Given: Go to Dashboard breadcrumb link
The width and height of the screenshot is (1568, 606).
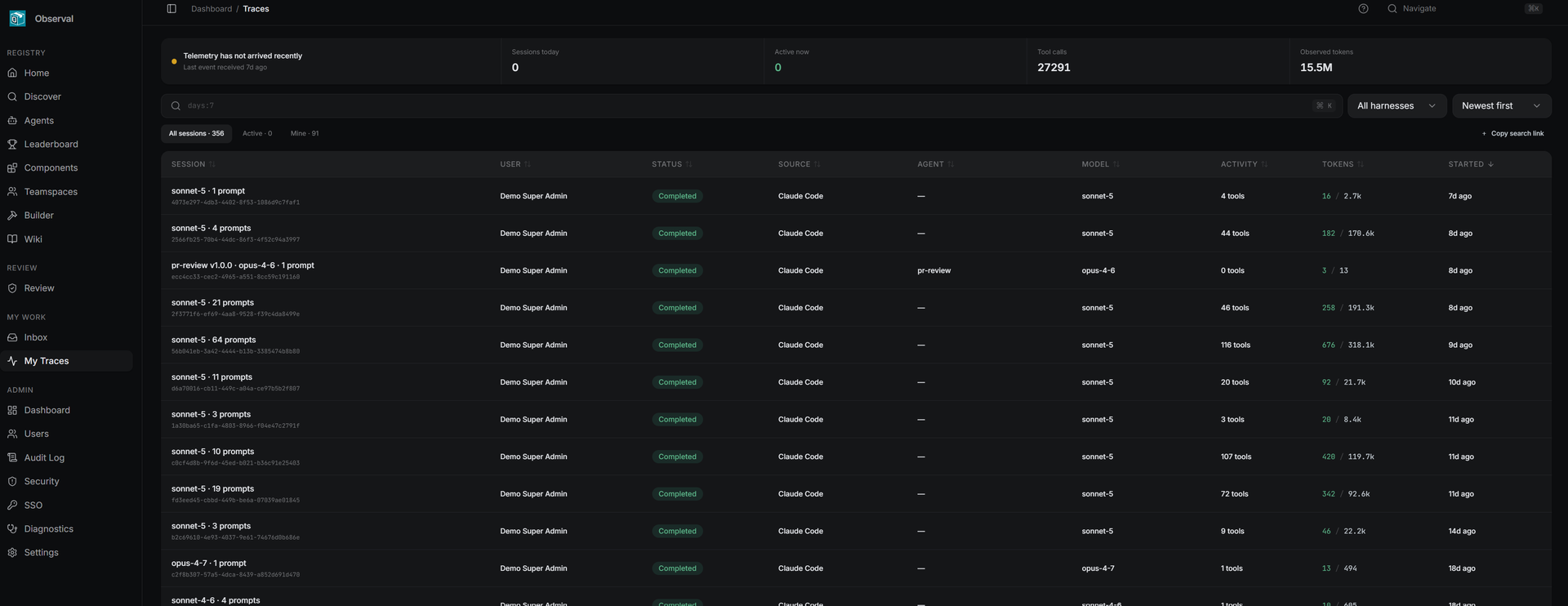Looking at the screenshot, I should [x=212, y=9].
